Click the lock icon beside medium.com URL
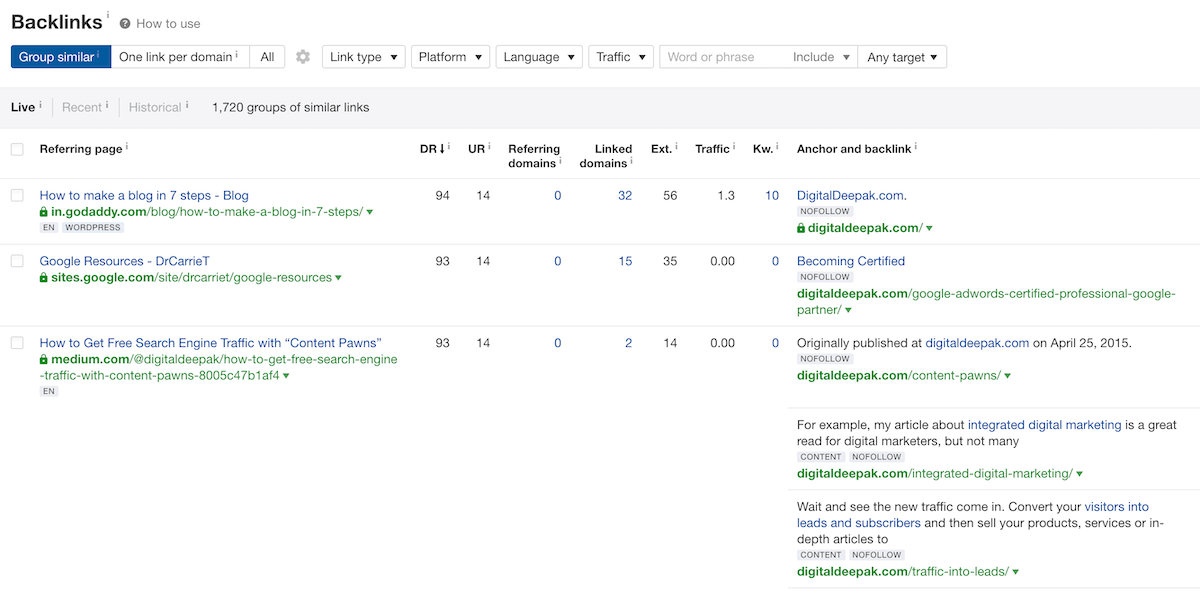The height and width of the screenshot is (591, 1200). 44,360
